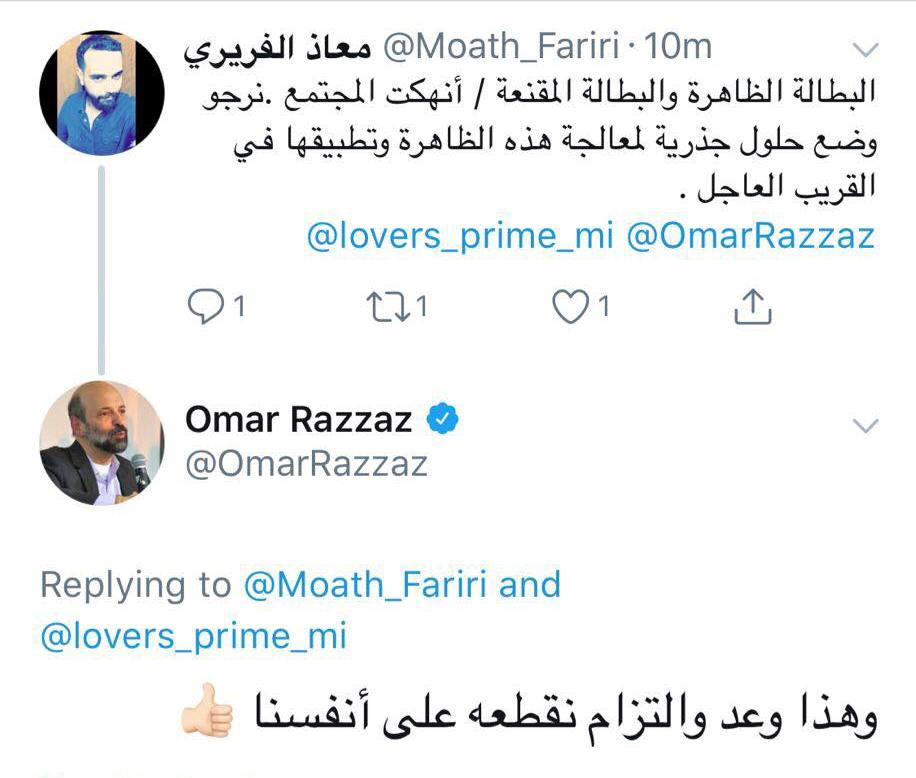
Task: Expand the options chevron on Omar Razzaz's tweet
Action: pos(864,427)
